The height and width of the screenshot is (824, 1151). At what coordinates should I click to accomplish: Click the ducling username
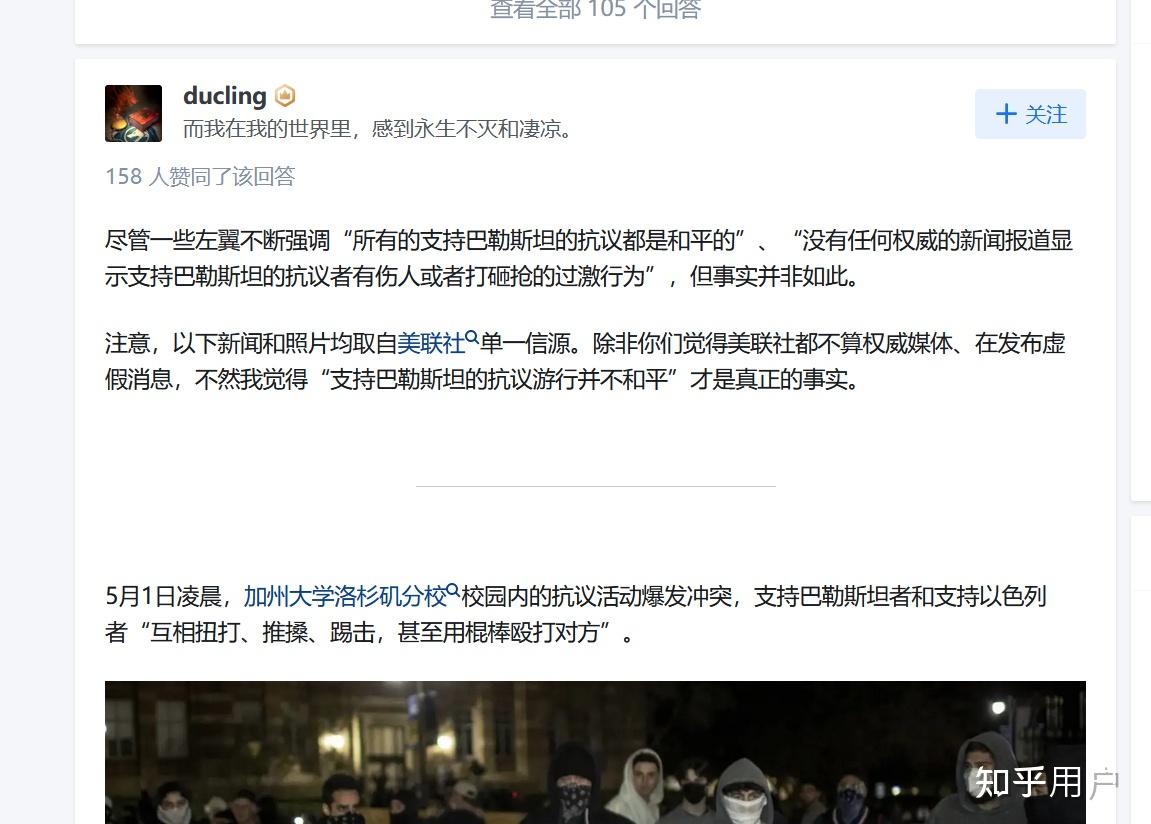(x=225, y=95)
